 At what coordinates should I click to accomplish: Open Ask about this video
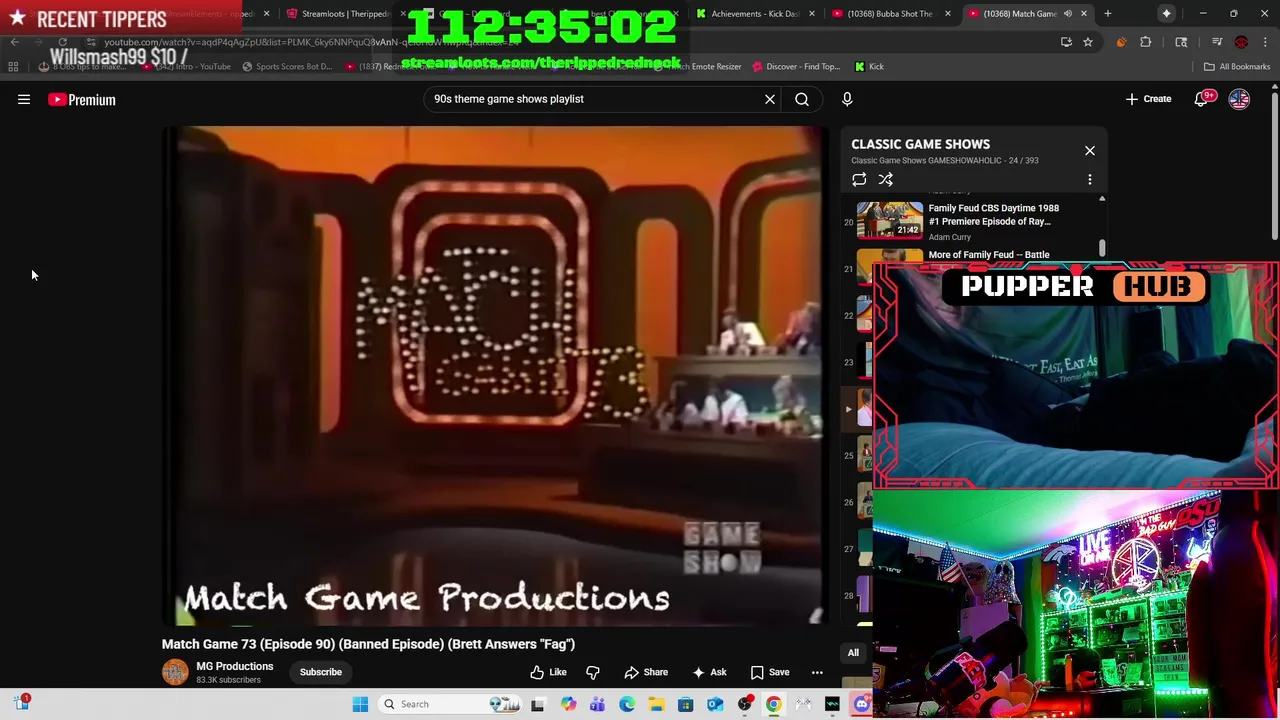click(x=708, y=672)
